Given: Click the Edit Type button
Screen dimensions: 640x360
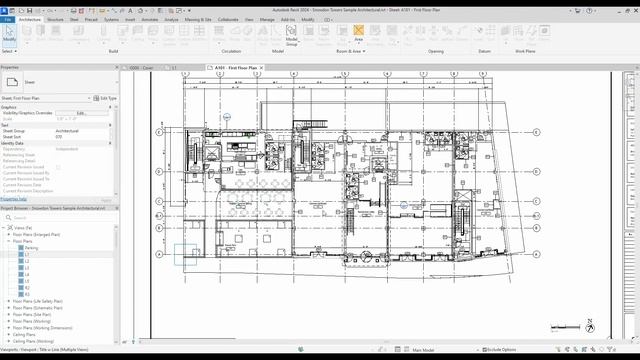Looking at the screenshot, I should click(105, 98).
